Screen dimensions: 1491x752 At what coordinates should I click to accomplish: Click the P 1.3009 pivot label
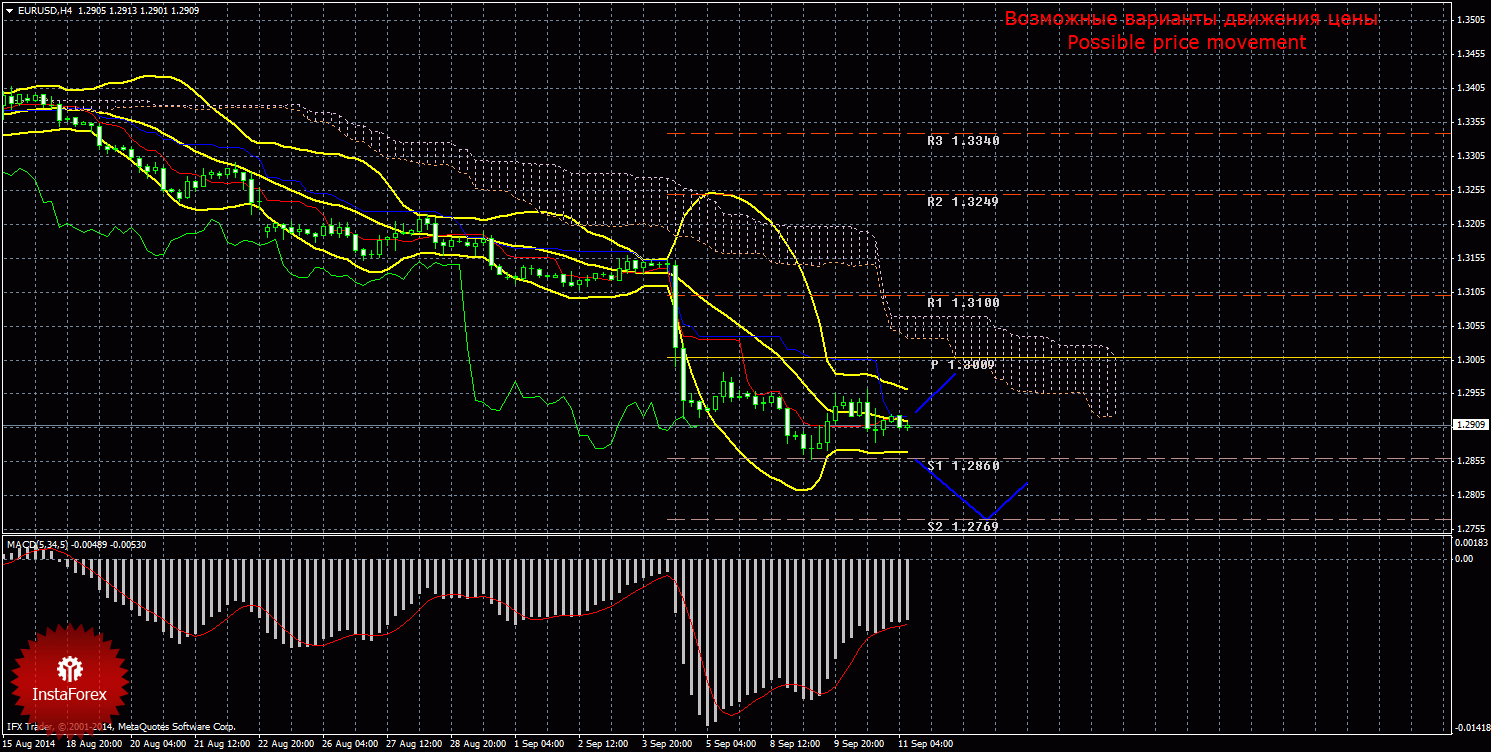point(963,365)
